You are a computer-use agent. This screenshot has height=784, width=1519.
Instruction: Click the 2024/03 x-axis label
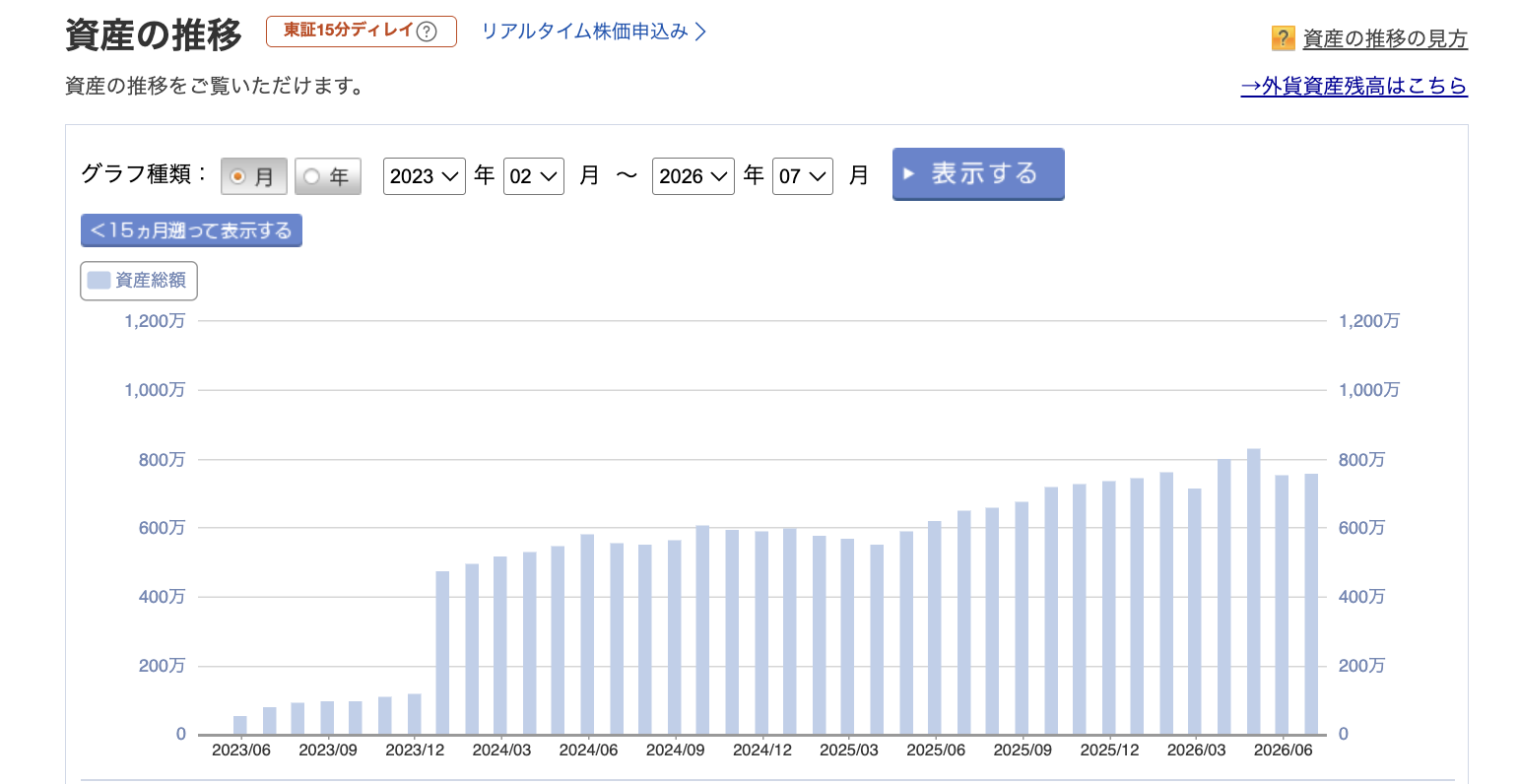pyautogui.click(x=501, y=750)
